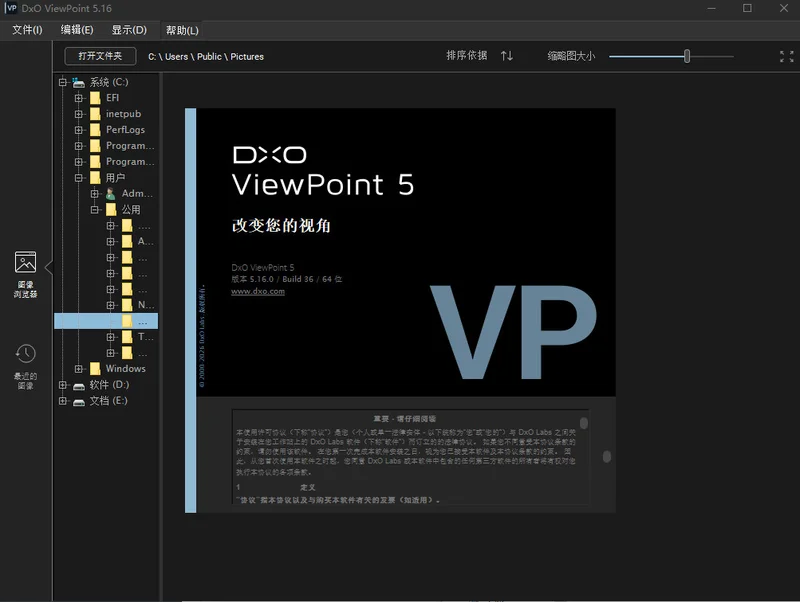The height and width of the screenshot is (602, 800).
Task: Click the 排序依据 sort-by control
Action: pos(467,56)
